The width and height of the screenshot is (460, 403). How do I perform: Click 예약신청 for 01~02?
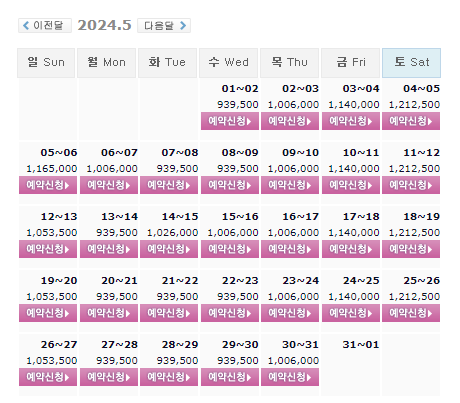click(x=230, y=121)
